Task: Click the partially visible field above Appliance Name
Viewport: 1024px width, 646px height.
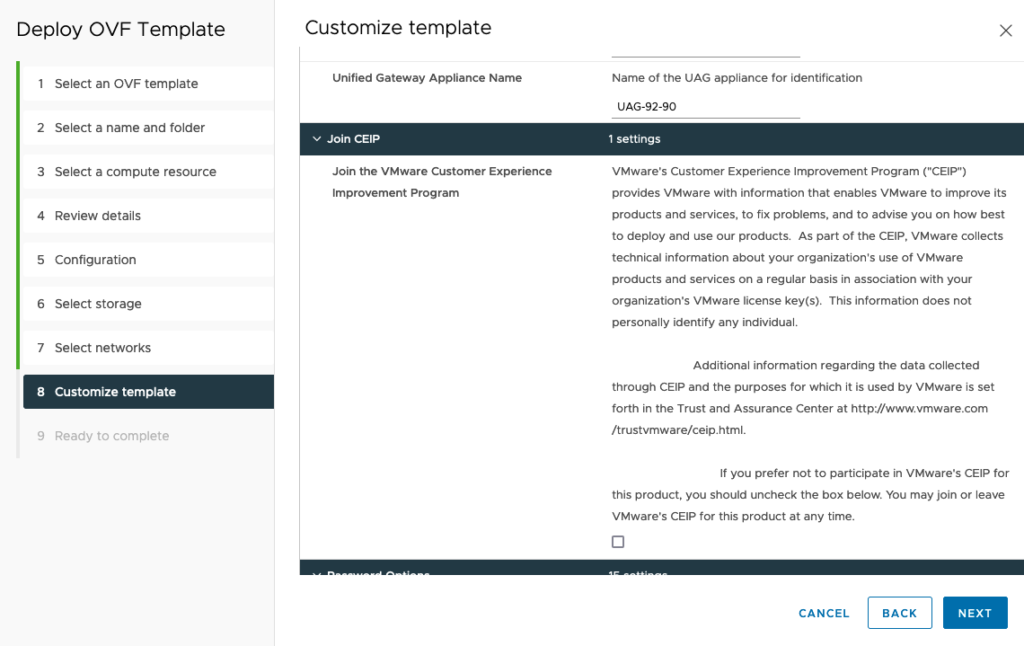Action: (705, 52)
